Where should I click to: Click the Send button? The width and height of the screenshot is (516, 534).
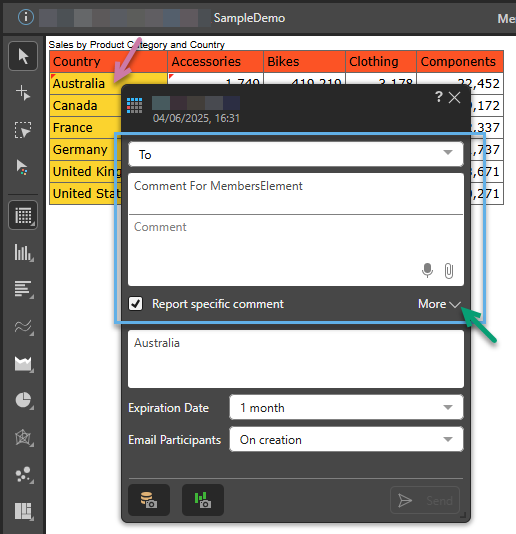(x=425, y=500)
